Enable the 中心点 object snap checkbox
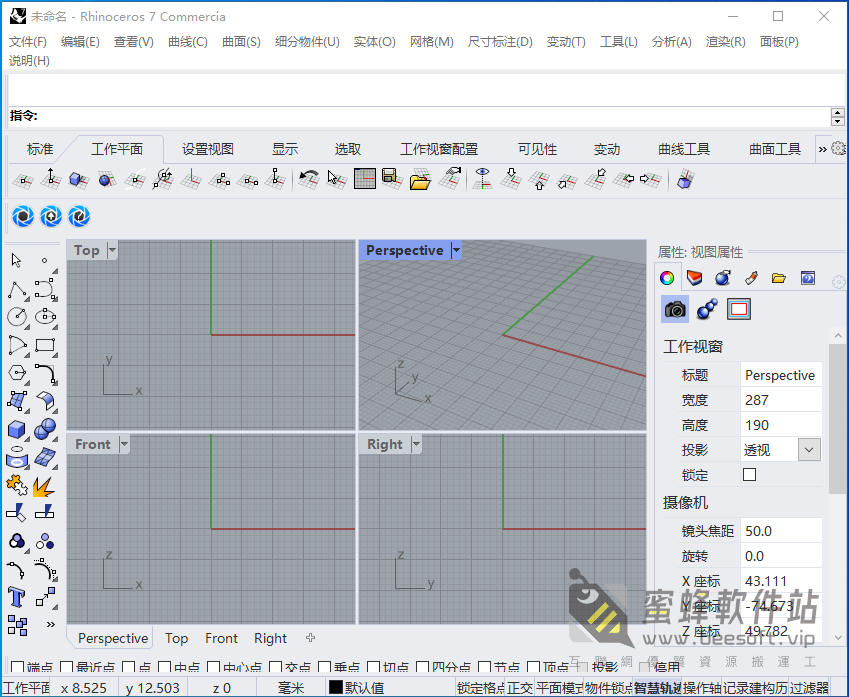Screen dimensions: 849x697 click(x=214, y=667)
